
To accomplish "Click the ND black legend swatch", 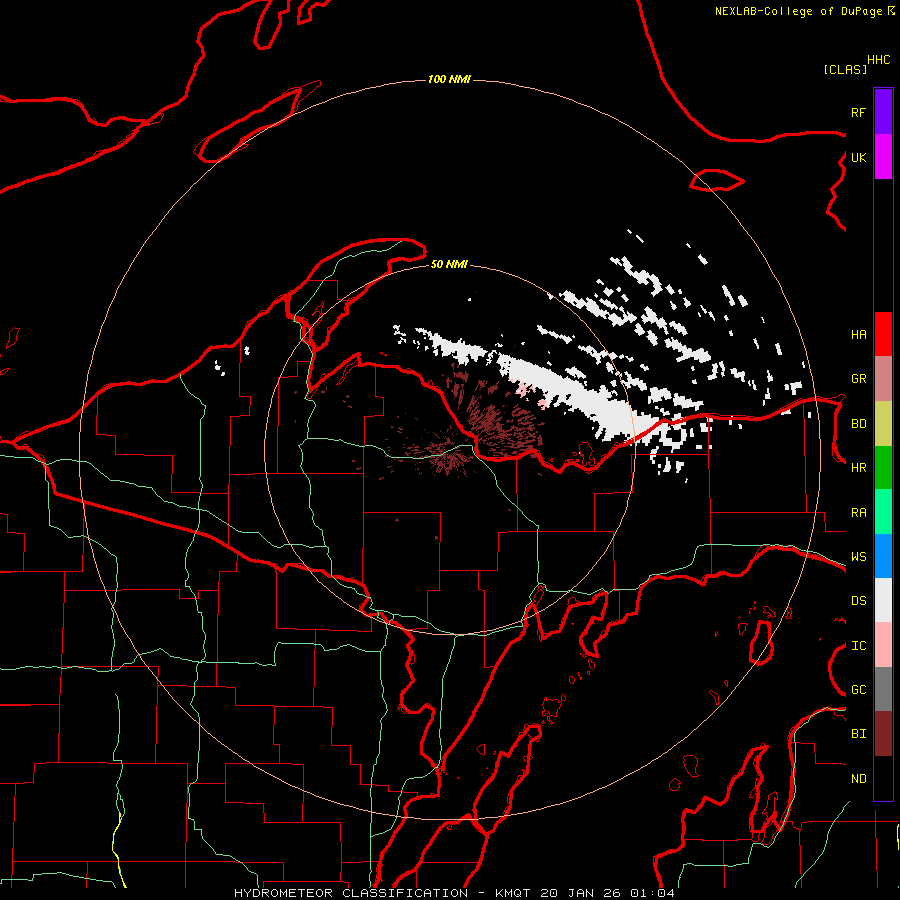I will click(x=883, y=778).
